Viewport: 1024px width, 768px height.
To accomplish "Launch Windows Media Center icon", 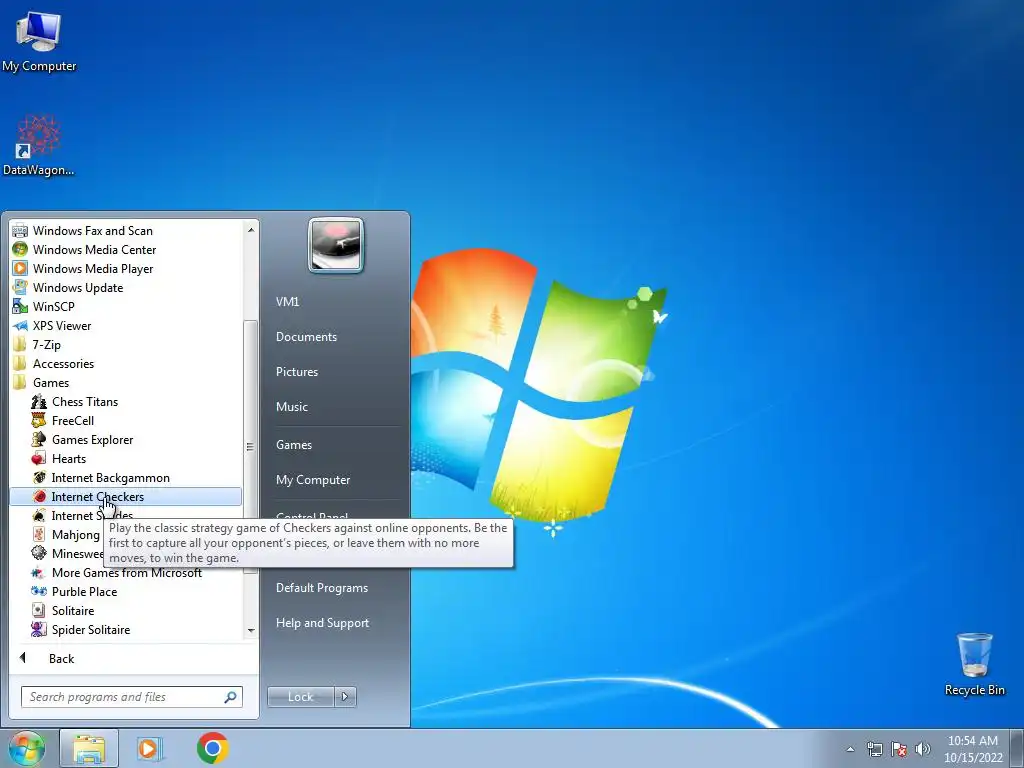I will click(x=20, y=249).
